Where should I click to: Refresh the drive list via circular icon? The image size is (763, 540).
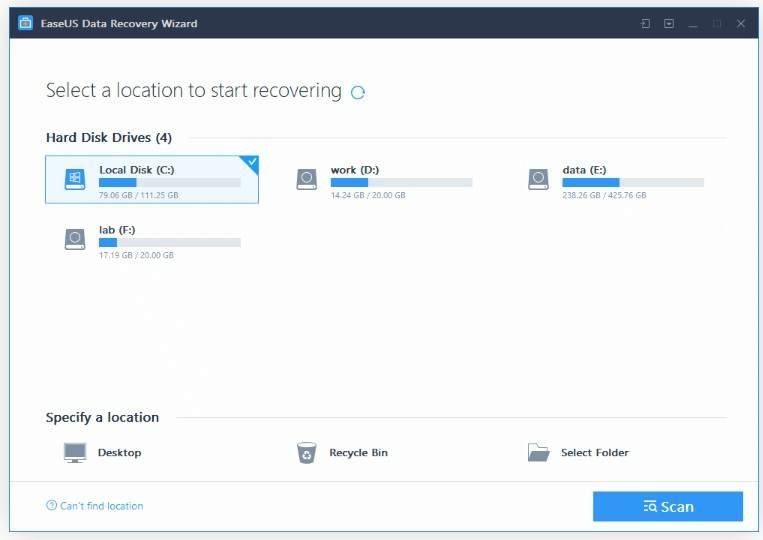[358, 92]
